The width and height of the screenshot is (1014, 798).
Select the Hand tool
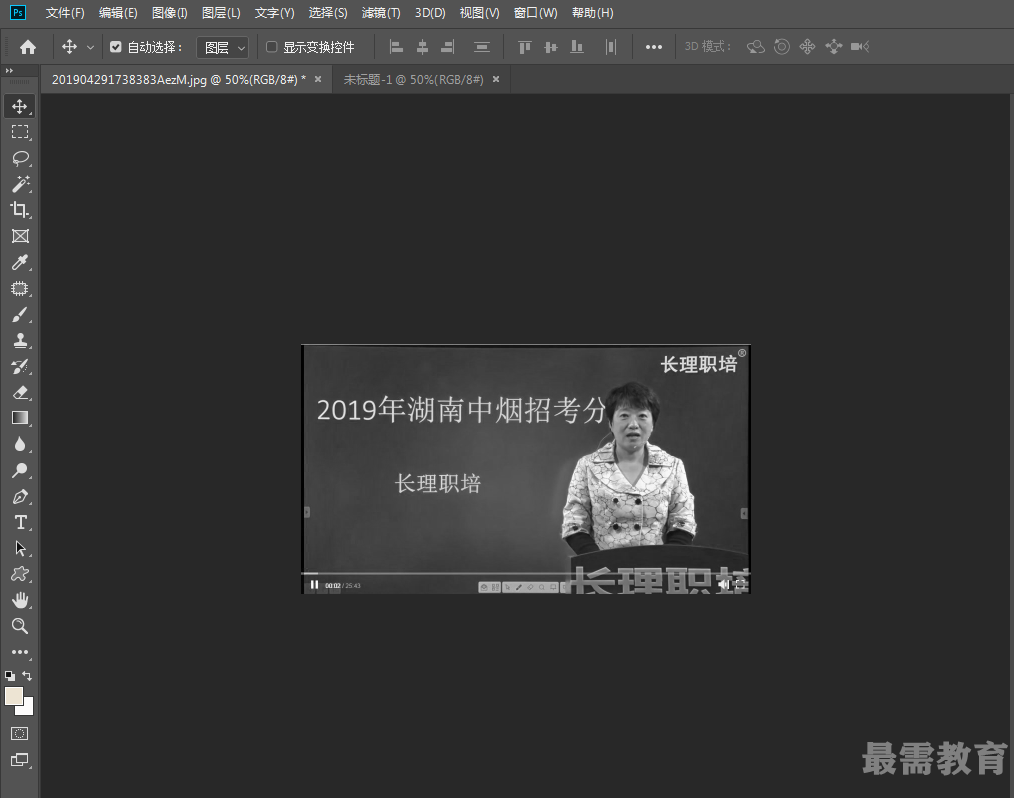[x=20, y=601]
